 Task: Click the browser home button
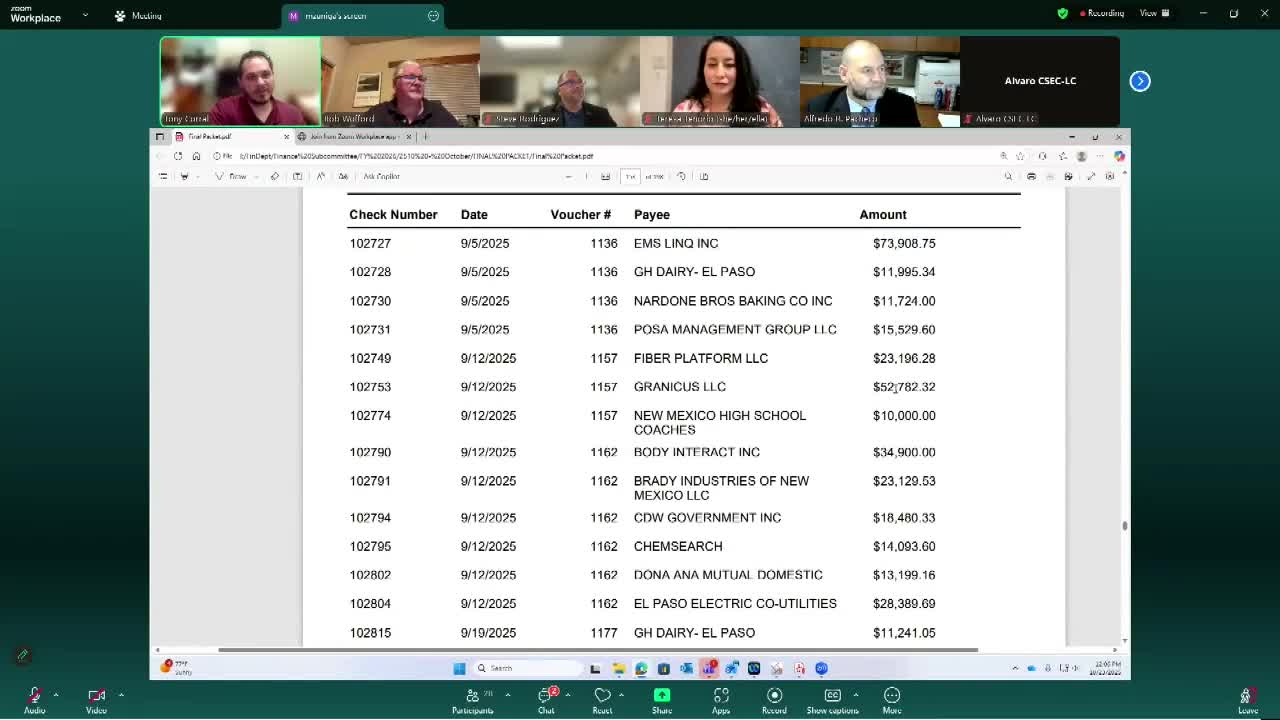[196, 156]
